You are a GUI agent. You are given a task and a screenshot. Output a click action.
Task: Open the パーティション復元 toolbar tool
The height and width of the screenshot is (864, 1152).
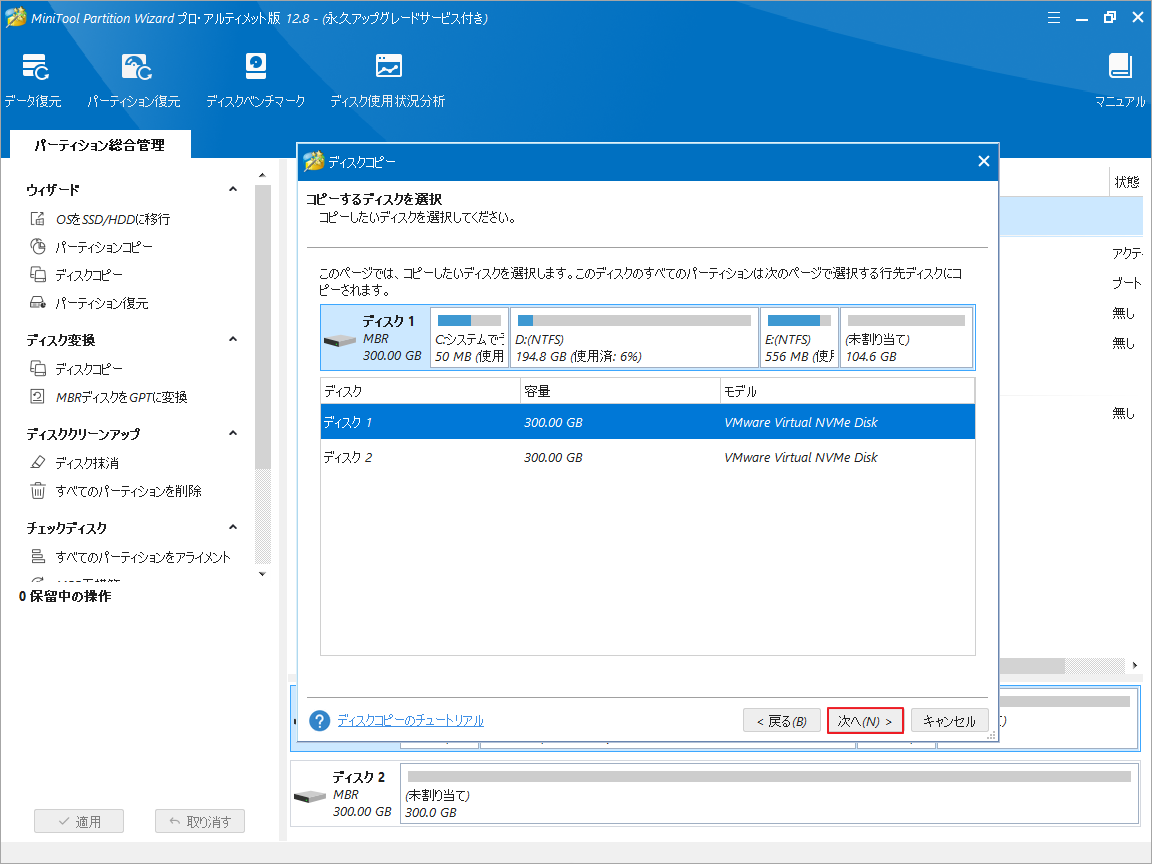[134, 79]
